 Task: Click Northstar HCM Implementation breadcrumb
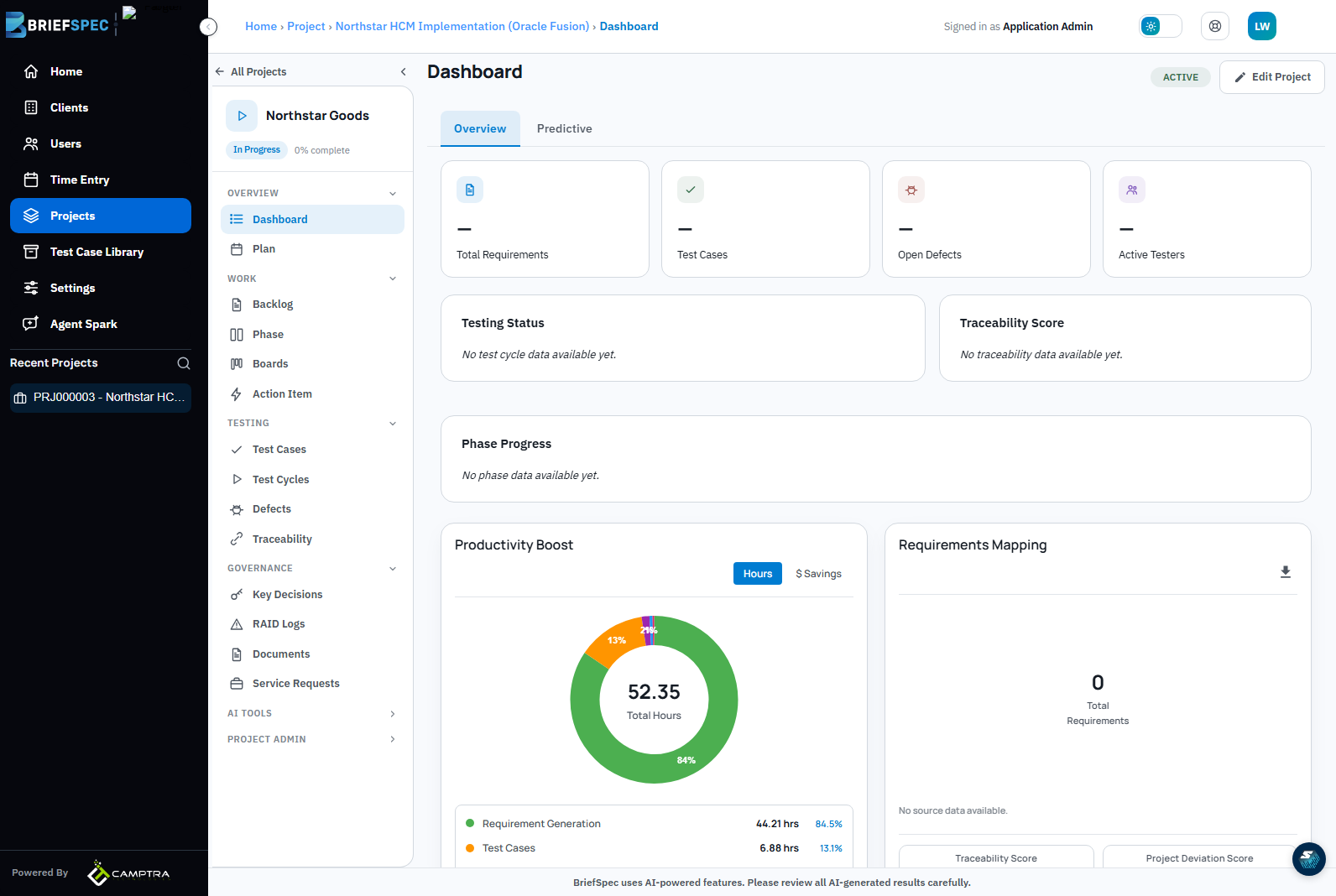462,27
